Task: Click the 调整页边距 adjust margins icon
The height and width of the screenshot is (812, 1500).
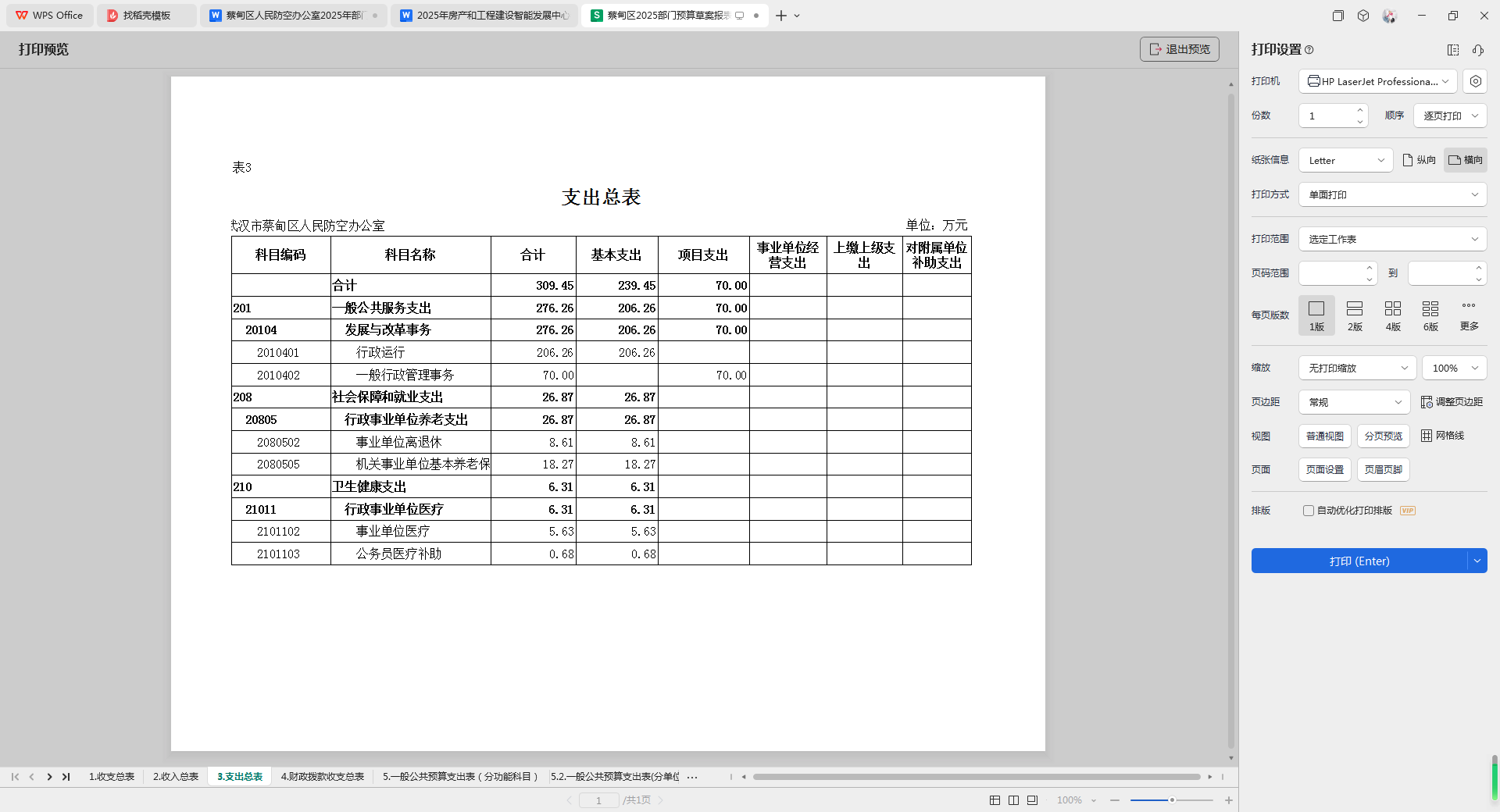Action: (1427, 402)
